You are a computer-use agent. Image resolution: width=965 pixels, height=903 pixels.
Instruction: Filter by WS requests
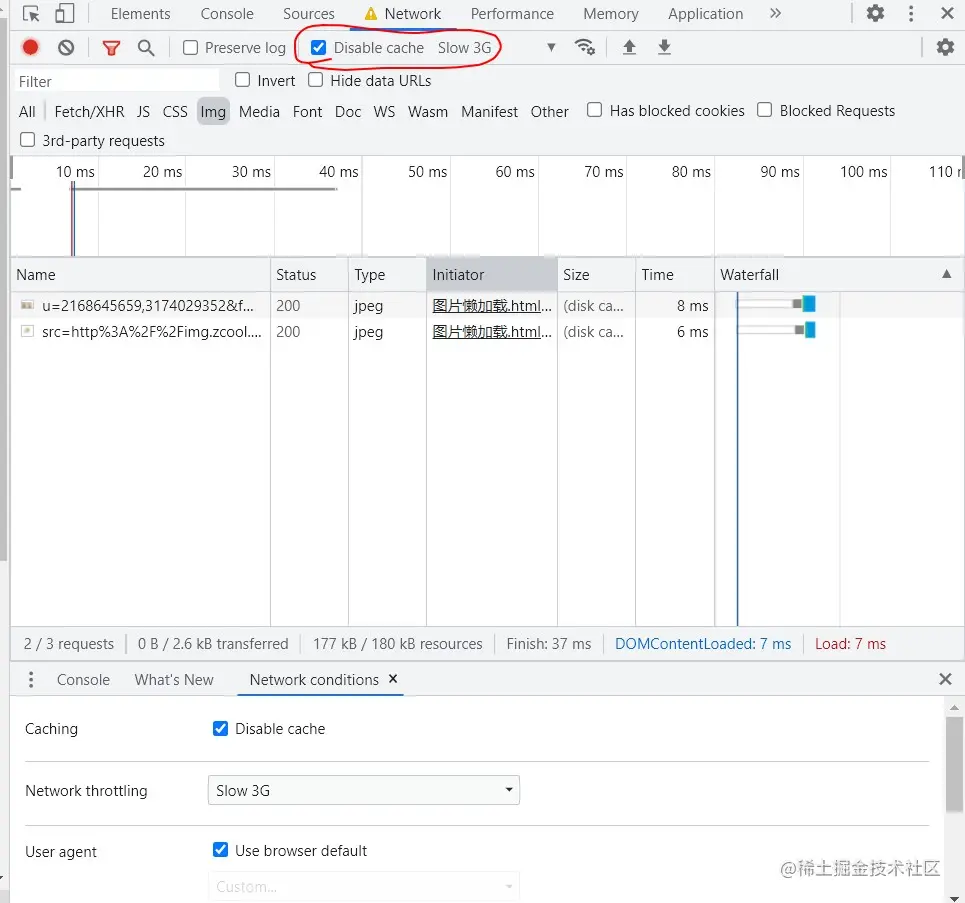coord(384,111)
